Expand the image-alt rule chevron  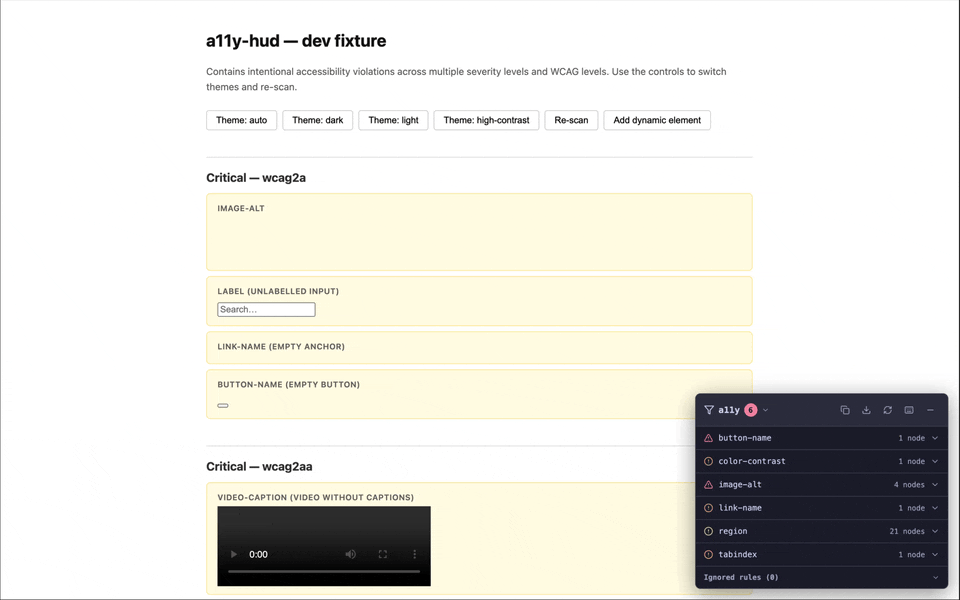point(935,485)
